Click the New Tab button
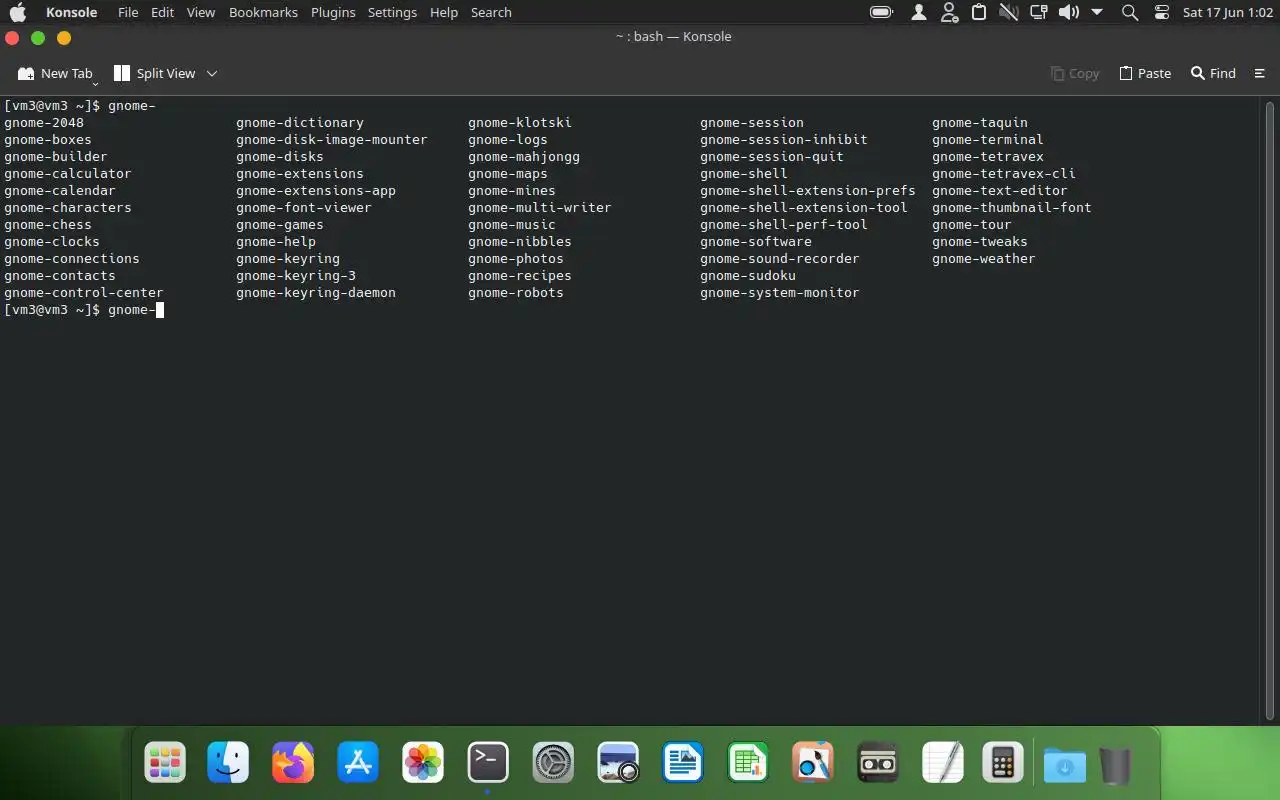 [56, 73]
